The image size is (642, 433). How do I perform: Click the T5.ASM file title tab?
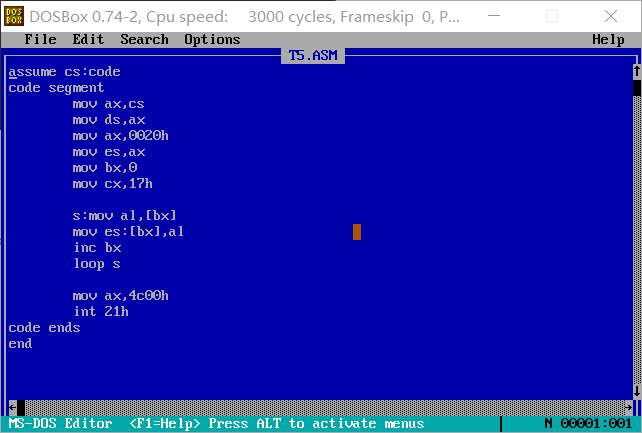(313, 55)
